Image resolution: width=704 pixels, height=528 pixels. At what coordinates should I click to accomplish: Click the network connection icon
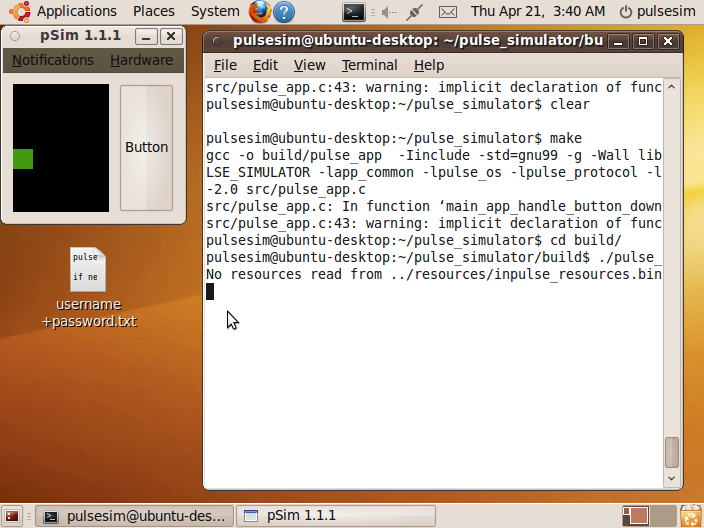click(x=415, y=12)
